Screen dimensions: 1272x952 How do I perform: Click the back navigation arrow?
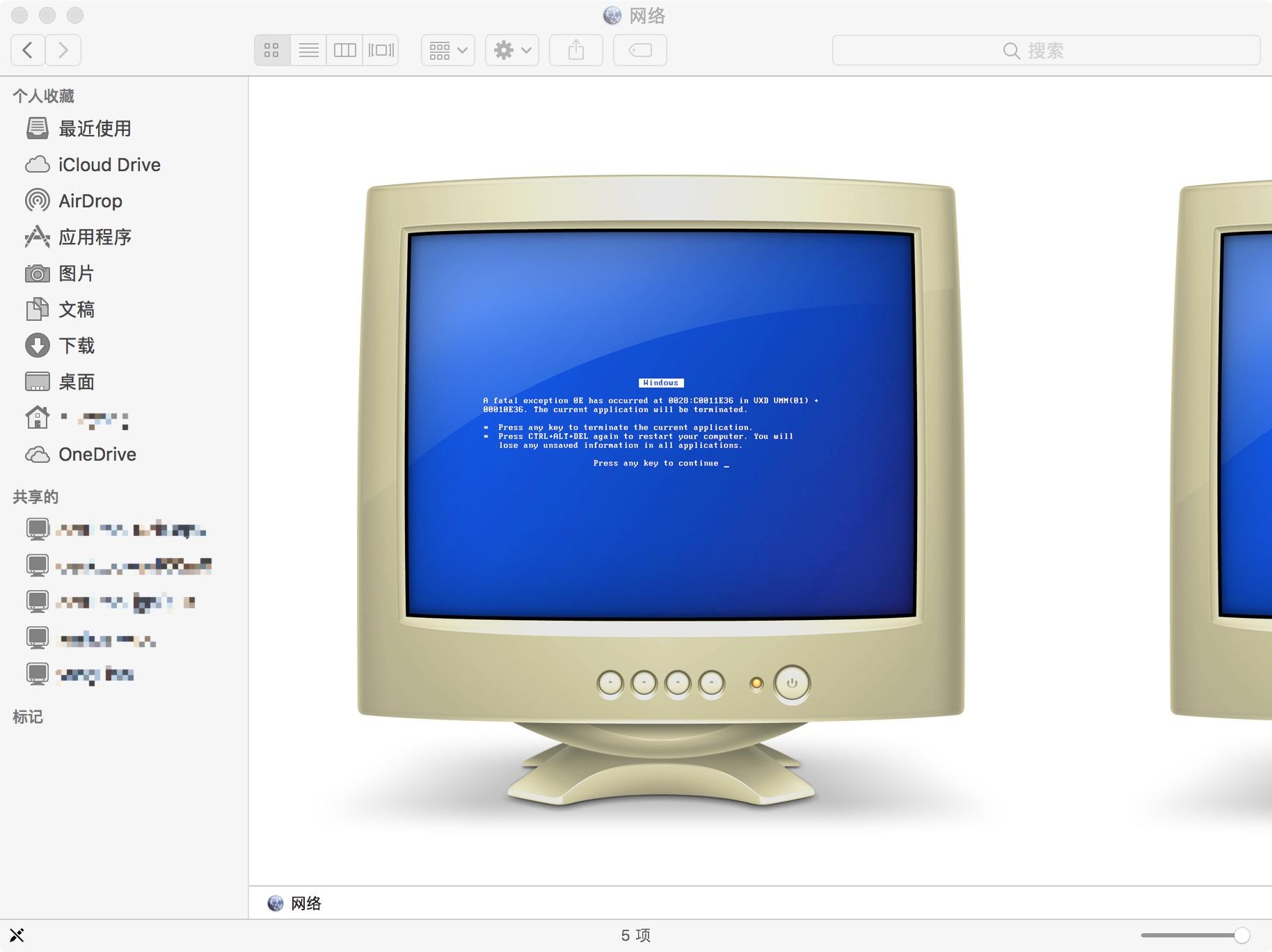click(x=28, y=49)
